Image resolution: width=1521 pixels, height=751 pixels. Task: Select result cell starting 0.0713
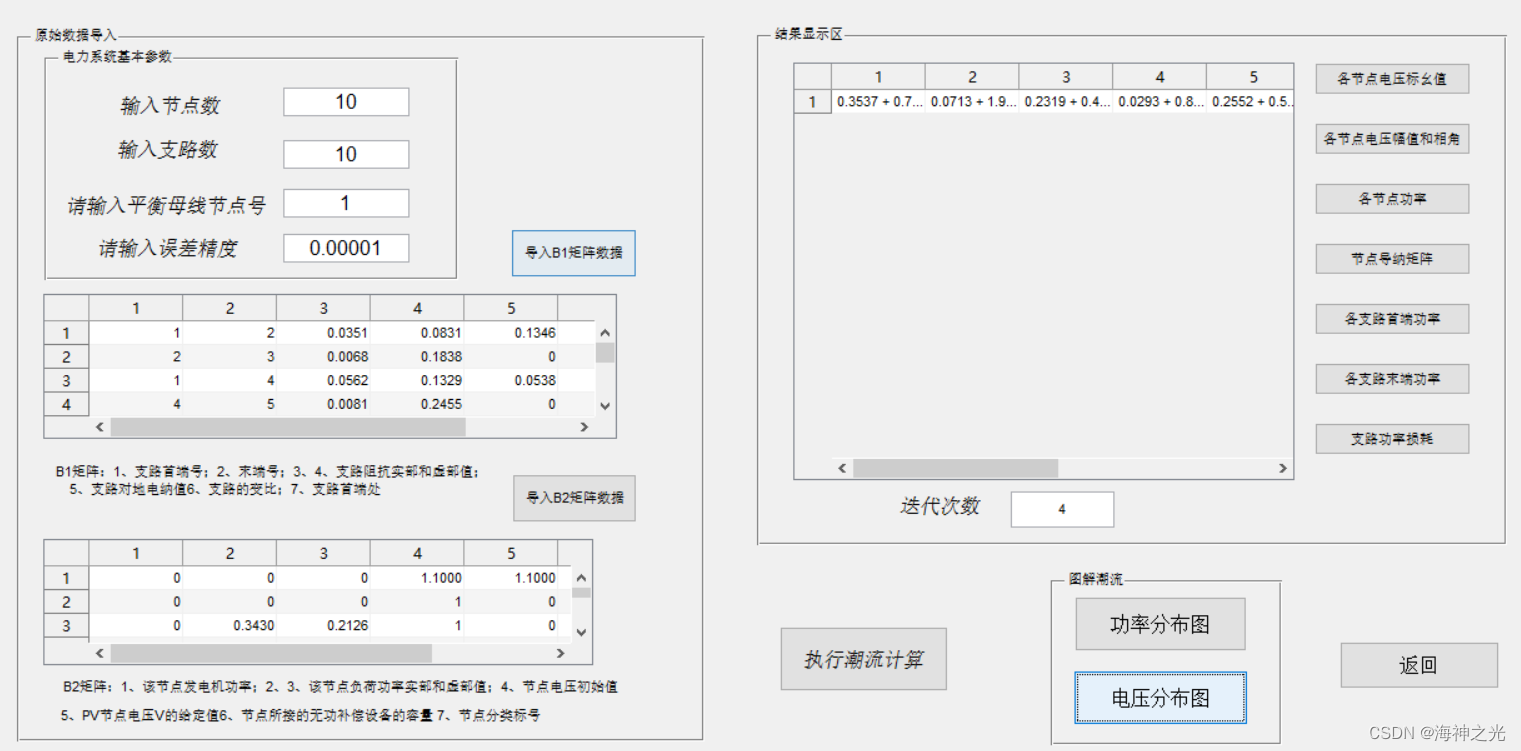(972, 101)
